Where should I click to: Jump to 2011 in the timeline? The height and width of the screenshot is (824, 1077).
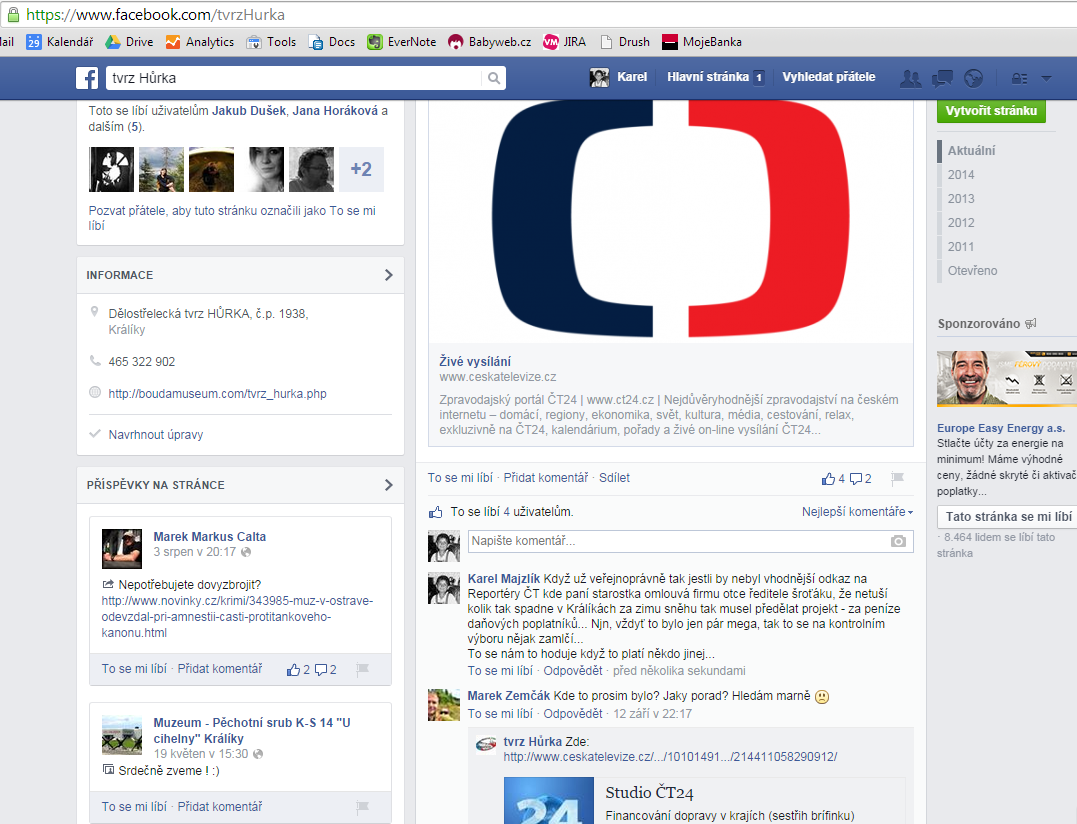(x=961, y=247)
